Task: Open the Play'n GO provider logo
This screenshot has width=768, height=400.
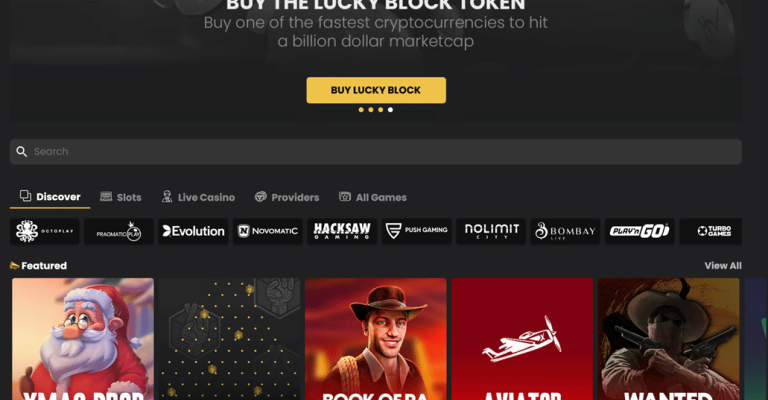Action: [640, 231]
